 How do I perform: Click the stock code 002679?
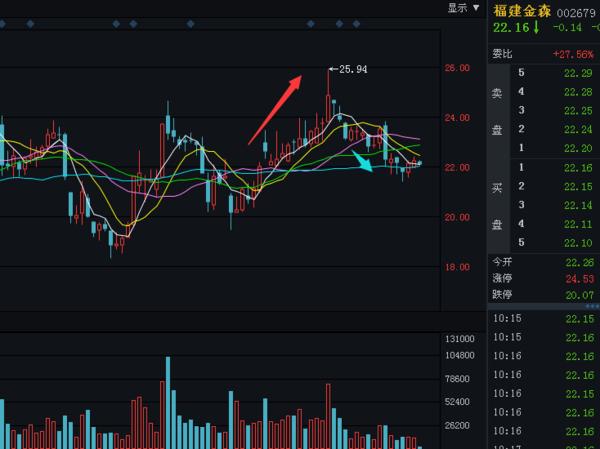pos(576,12)
